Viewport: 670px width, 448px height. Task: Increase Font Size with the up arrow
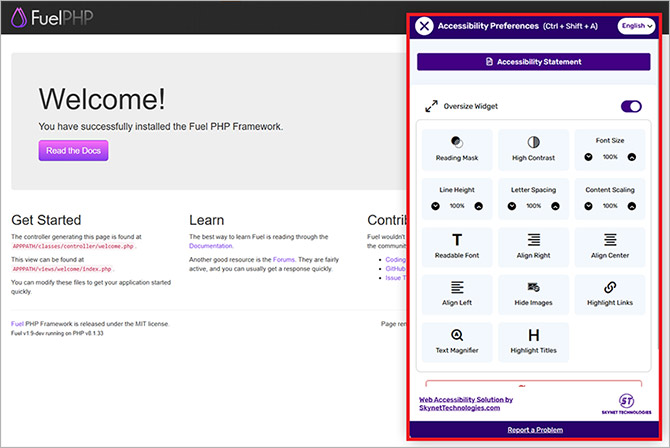(632, 157)
